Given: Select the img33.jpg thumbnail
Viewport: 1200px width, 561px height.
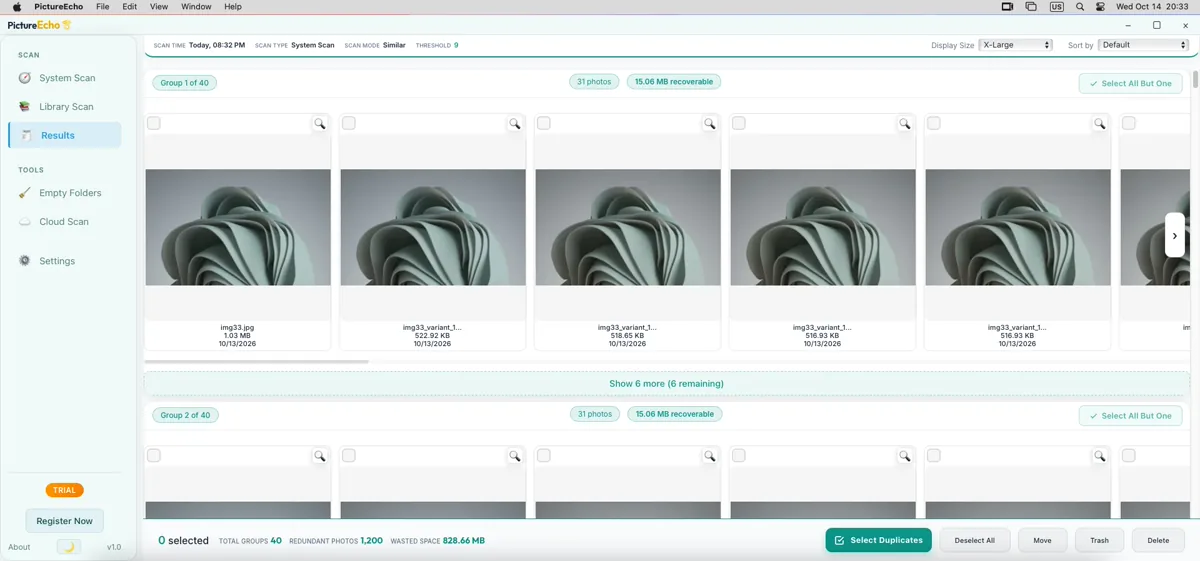Looking at the screenshot, I should (x=238, y=227).
